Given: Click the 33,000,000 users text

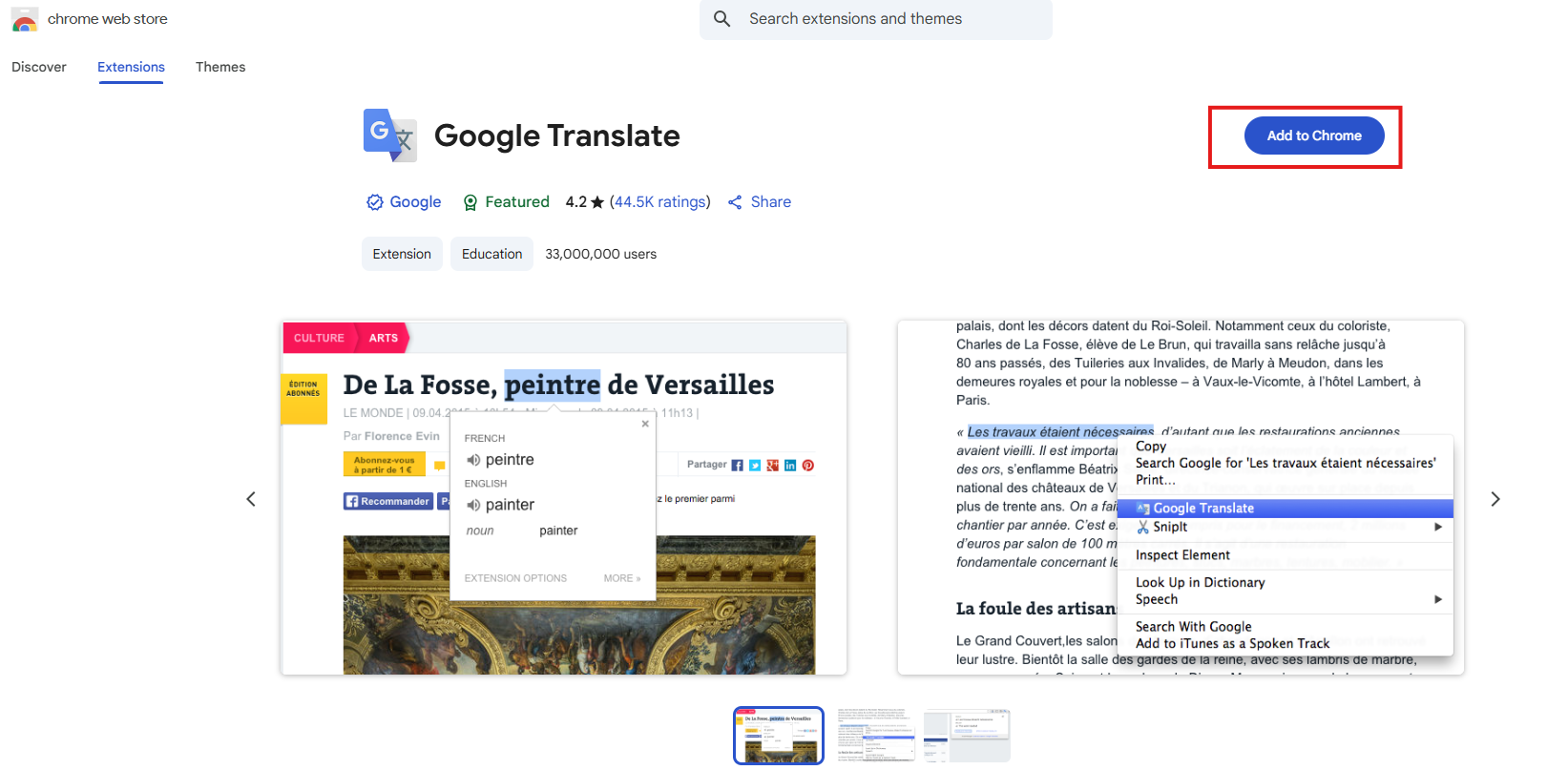Looking at the screenshot, I should point(600,254).
